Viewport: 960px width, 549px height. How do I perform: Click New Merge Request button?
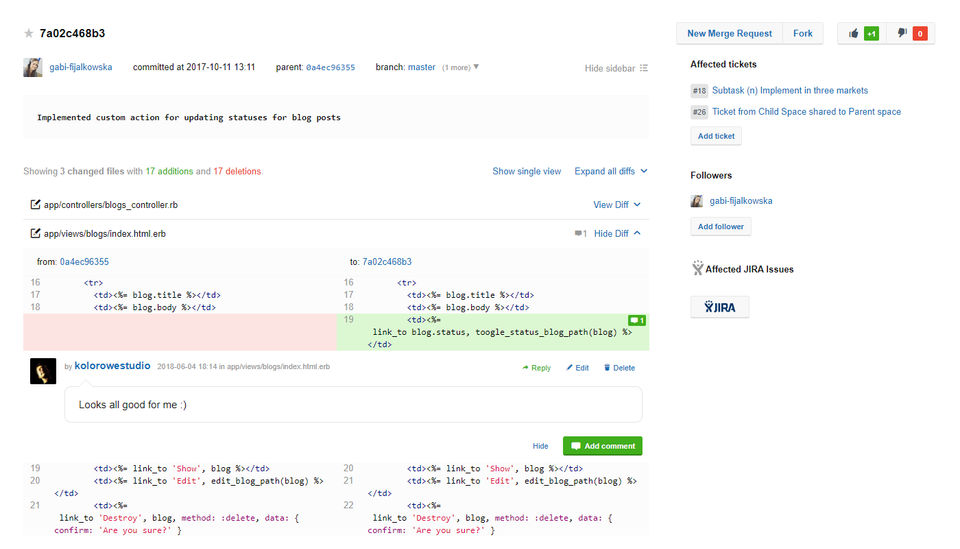tap(729, 33)
